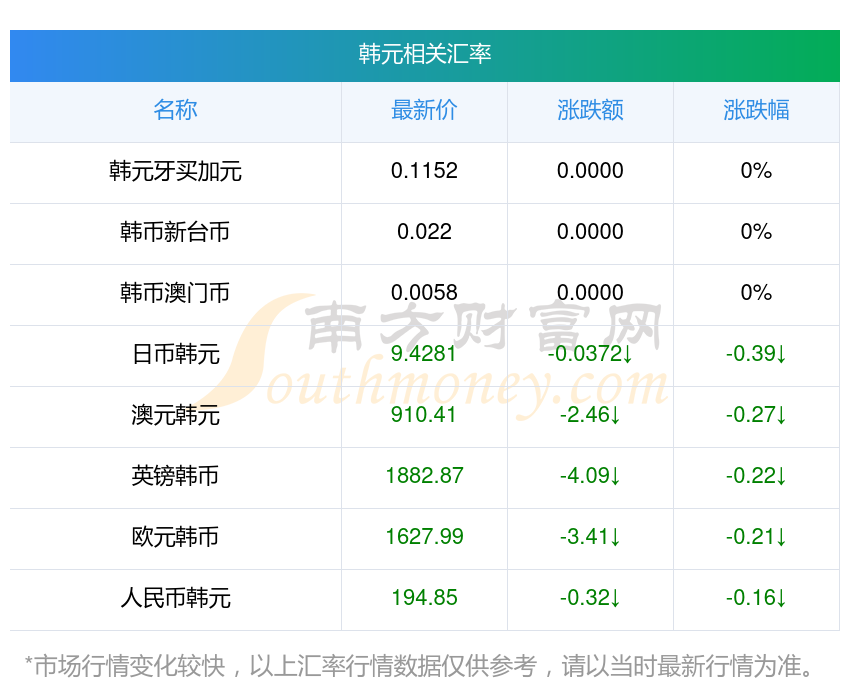
Task: Click the percentage -0.39↓
Action: click(x=756, y=354)
